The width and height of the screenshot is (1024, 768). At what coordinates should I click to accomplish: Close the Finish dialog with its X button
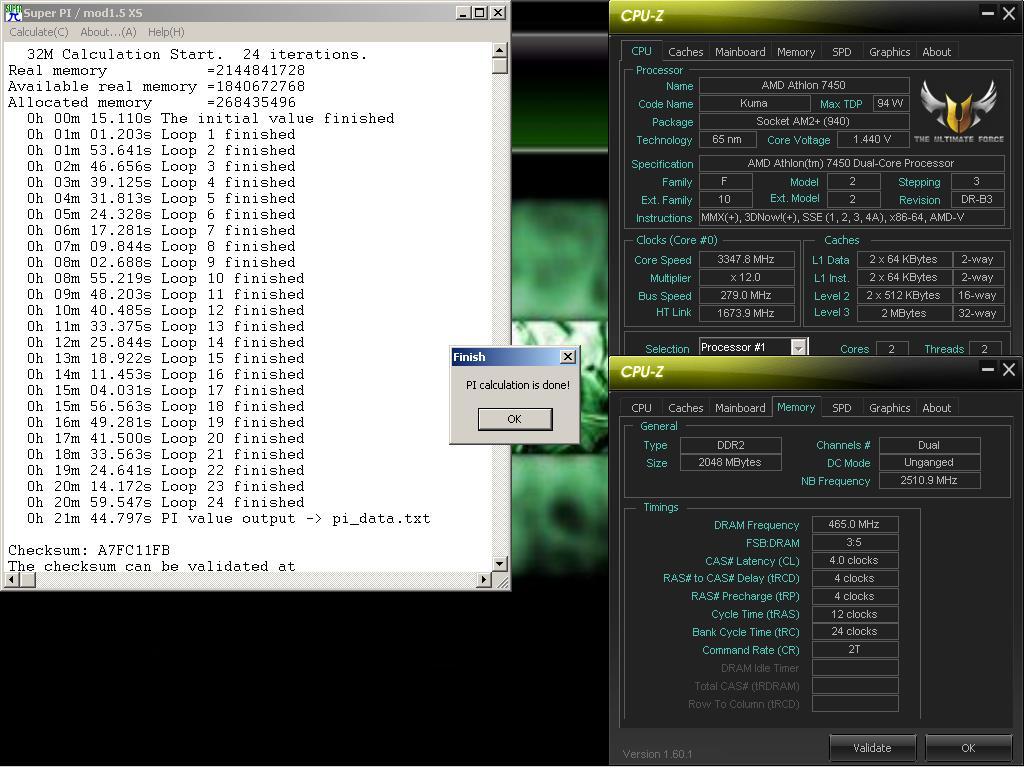(x=568, y=357)
